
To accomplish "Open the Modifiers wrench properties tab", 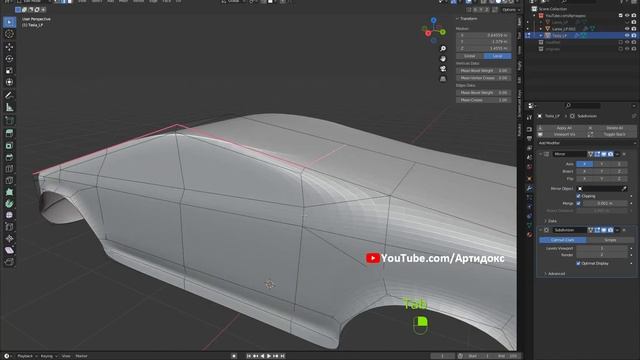I will [529, 188].
